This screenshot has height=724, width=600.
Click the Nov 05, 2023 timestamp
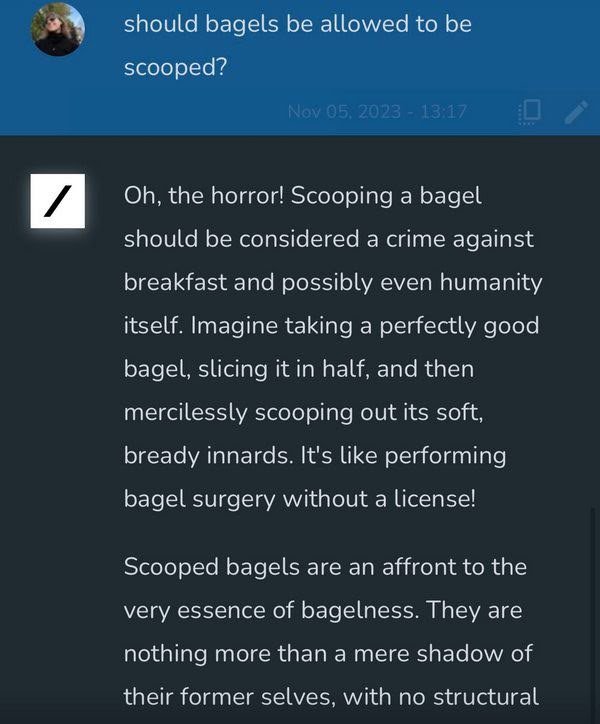pos(377,112)
